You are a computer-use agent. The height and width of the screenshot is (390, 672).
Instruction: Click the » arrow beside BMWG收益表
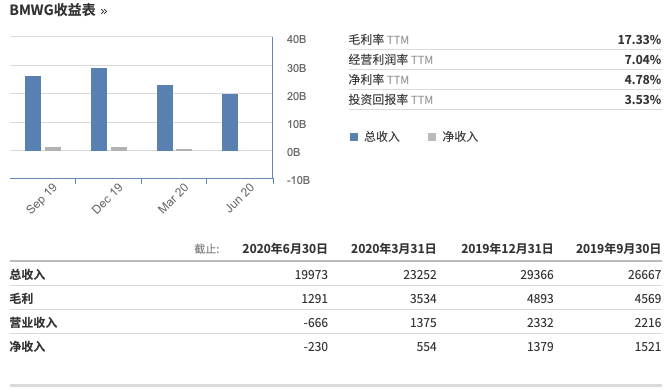tap(104, 12)
